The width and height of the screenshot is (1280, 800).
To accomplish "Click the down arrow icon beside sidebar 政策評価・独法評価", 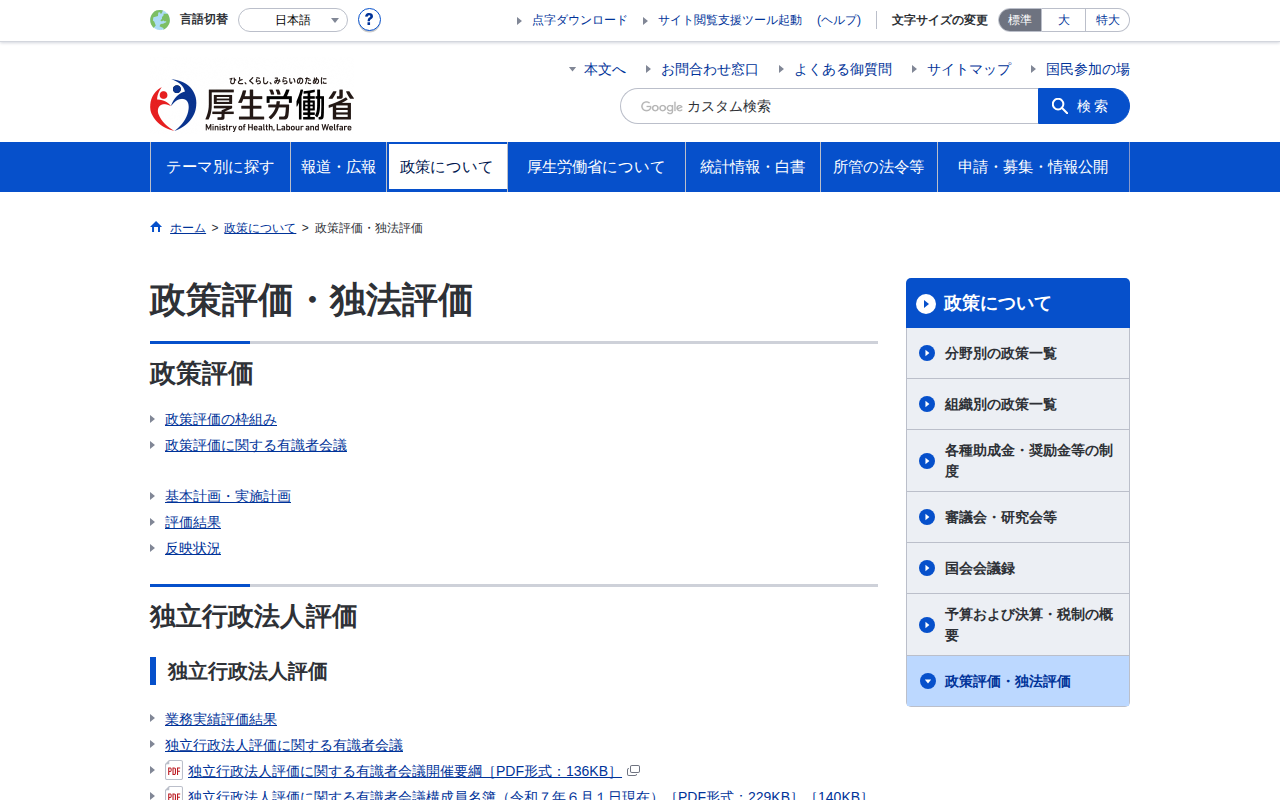I will point(927,681).
